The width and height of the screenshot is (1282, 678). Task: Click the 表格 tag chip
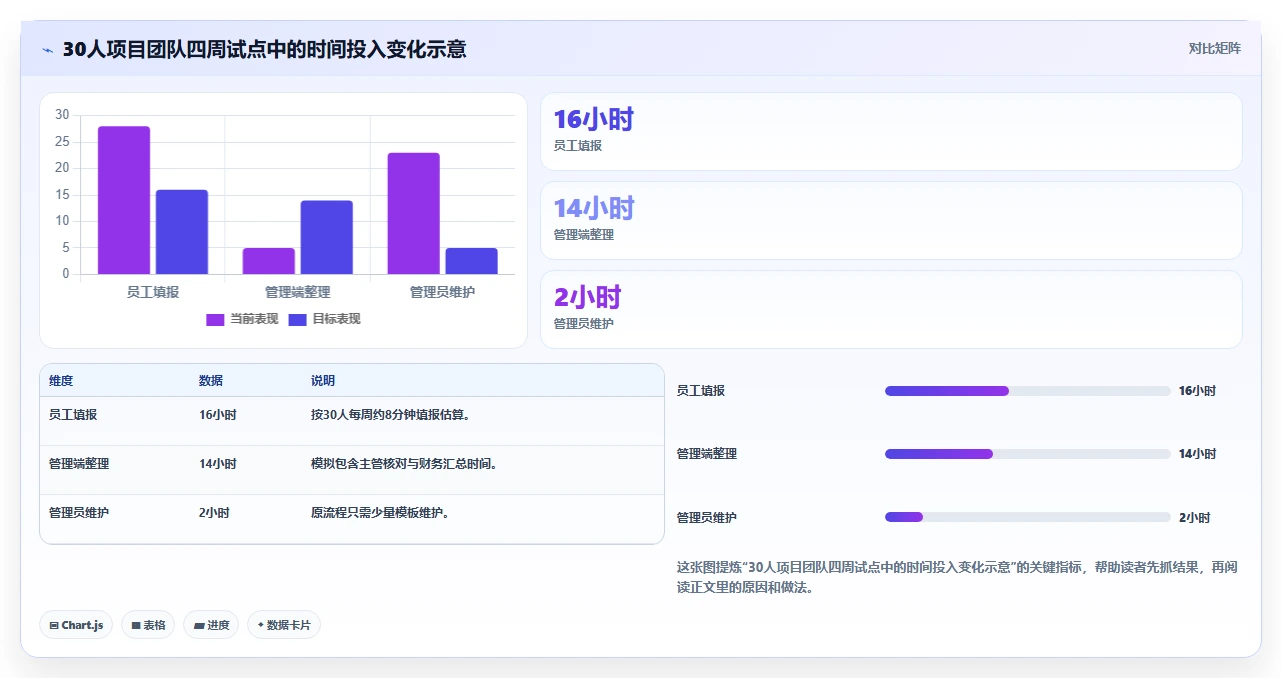148,625
